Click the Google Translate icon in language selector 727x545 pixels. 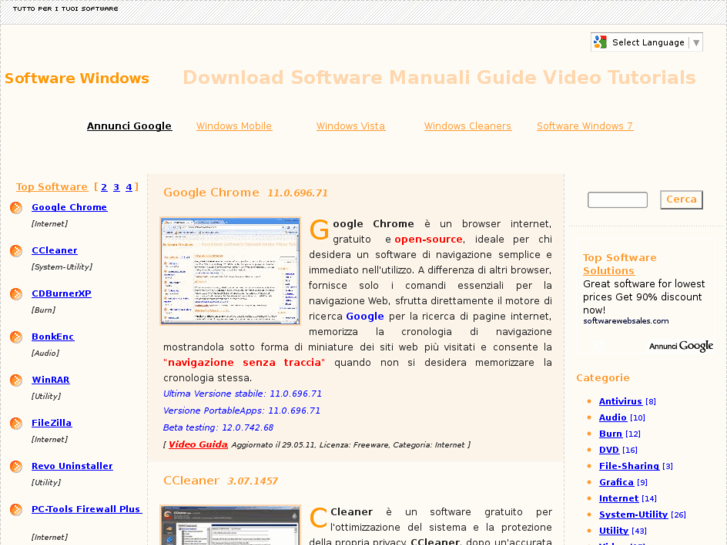(x=600, y=42)
